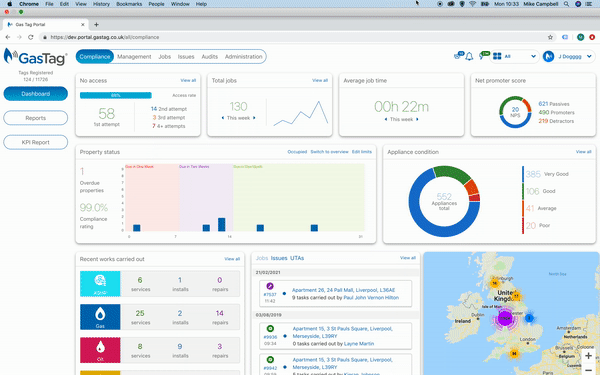Viewport: 600px width, 375px height.
Task: Bookmark this page with the star
Action: coord(550,37)
